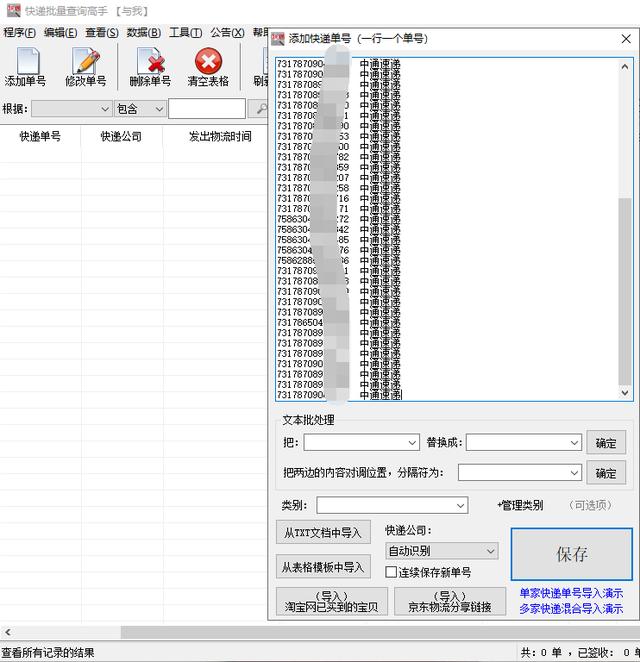Viewport: 640px width, 662px height.
Task: Open the 单家快递单号导入演示 link
Action: click(571, 593)
